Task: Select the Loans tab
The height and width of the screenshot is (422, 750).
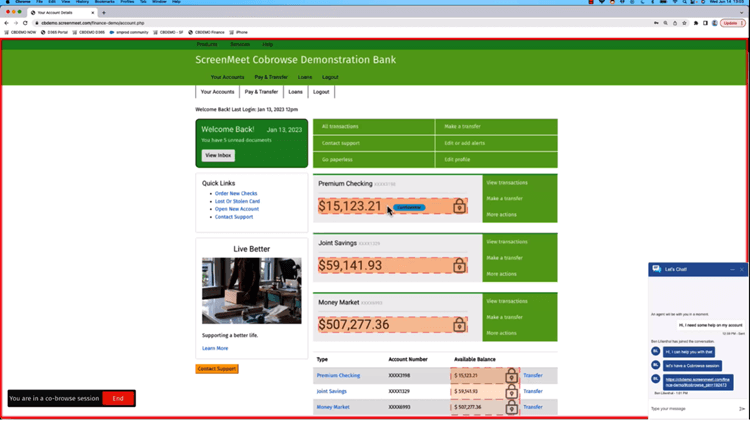Action: click(296, 92)
